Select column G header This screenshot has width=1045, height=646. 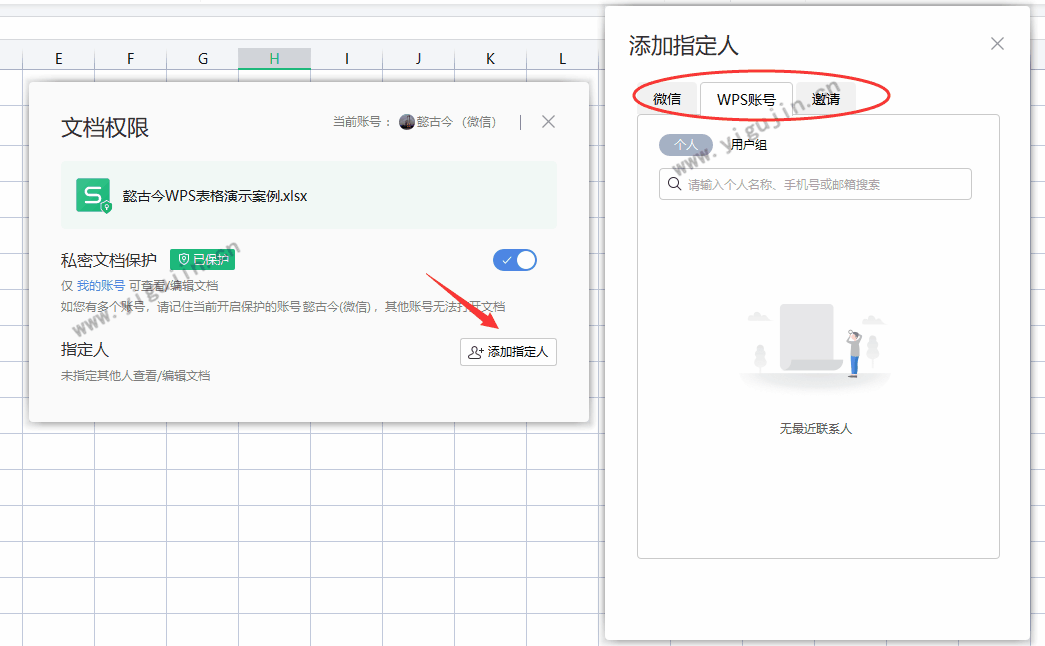203,59
